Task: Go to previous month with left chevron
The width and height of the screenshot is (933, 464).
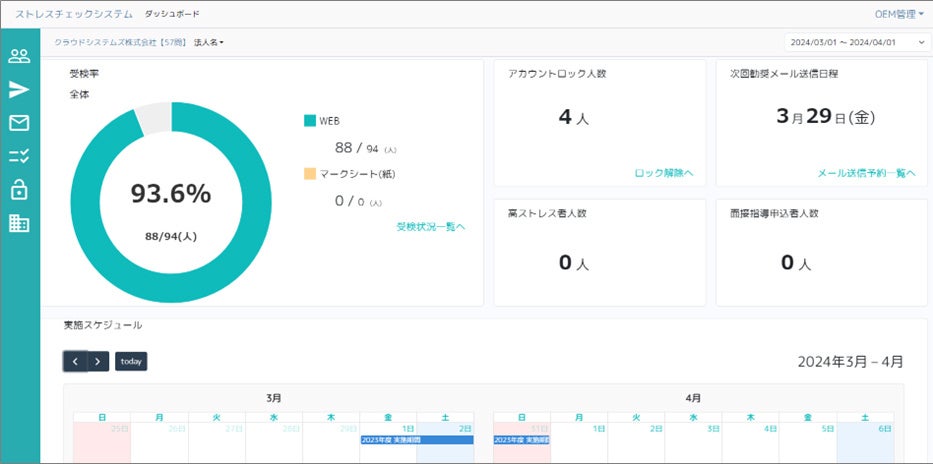Action: click(75, 361)
